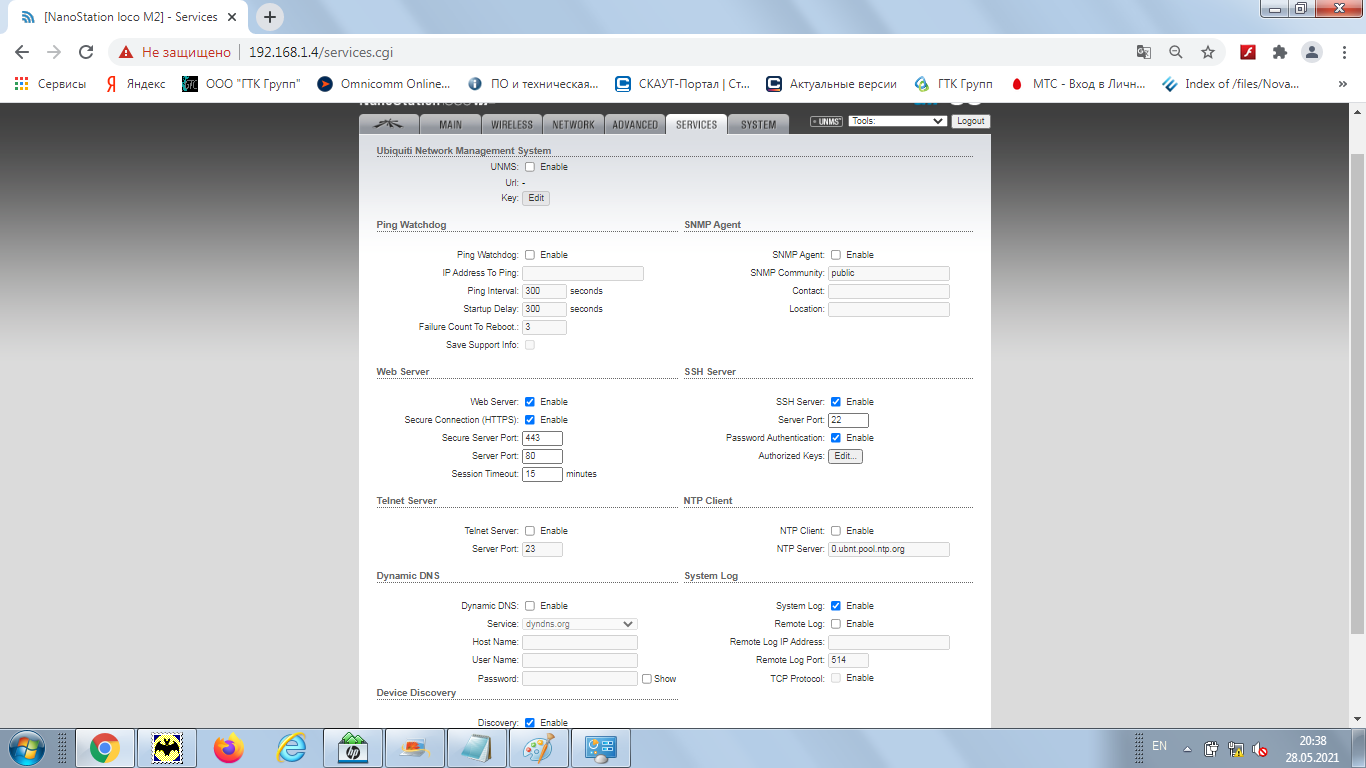Switch to the WIRELESS tab
Viewport: 1366px width, 768px height.
[x=512, y=124]
